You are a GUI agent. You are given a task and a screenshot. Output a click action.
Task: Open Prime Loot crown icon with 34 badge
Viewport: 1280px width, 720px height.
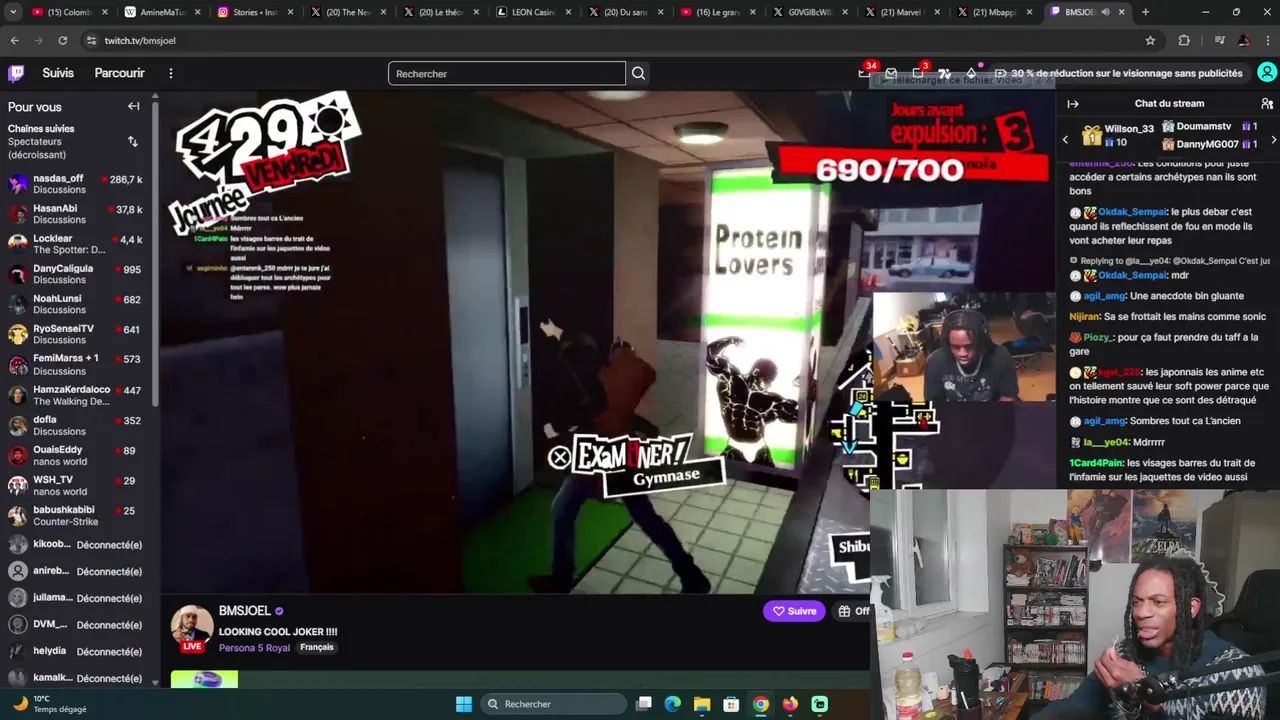click(x=866, y=72)
